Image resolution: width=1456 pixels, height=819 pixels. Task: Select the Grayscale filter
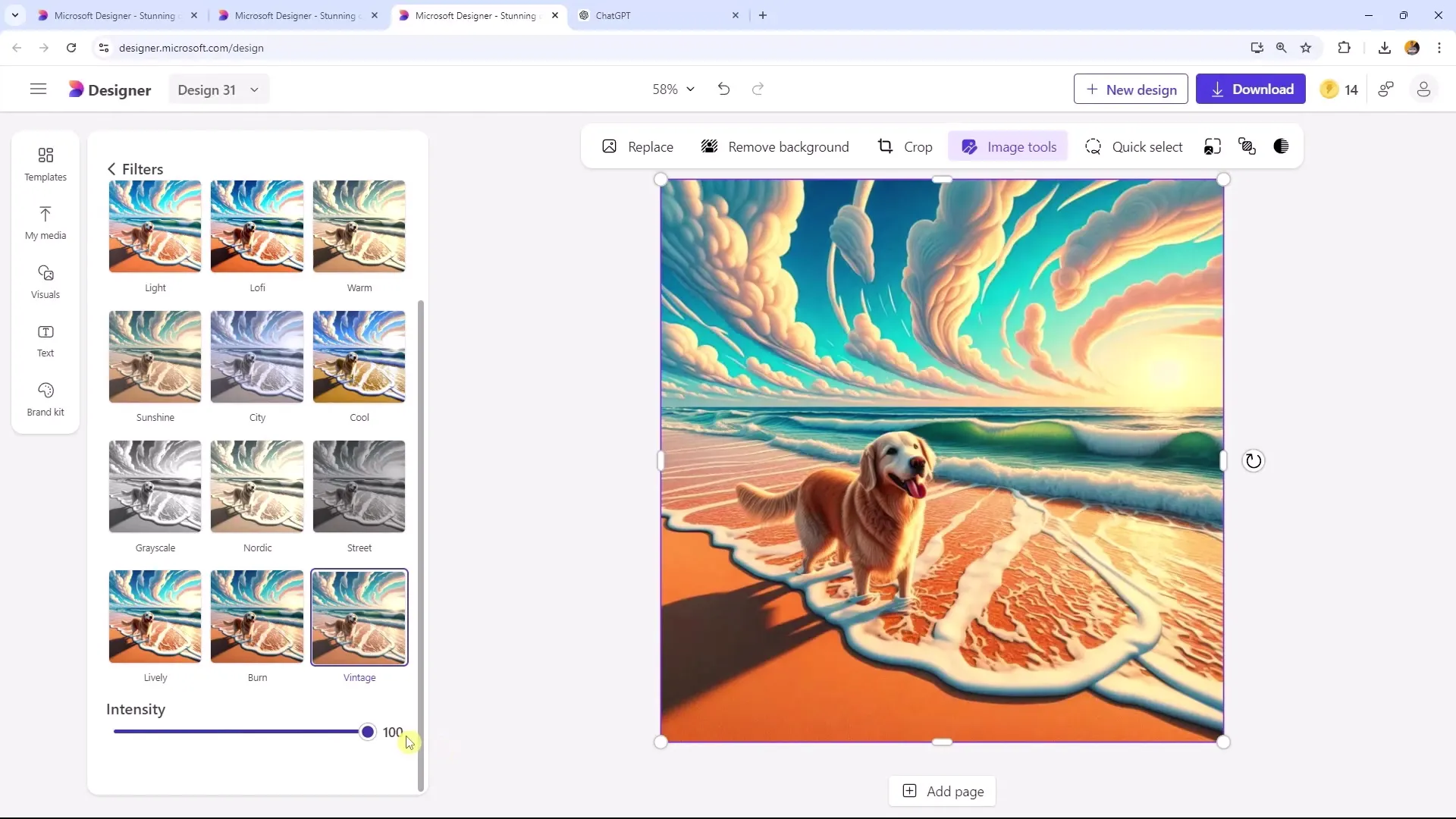(x=155, y=488)
